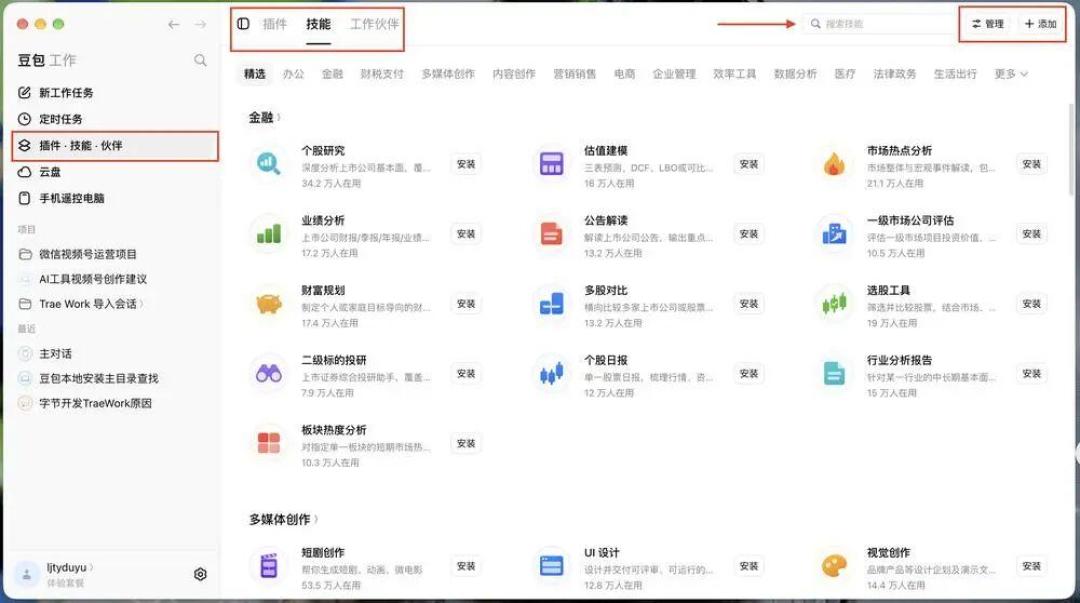Click the 多股对比 icon
The image size is (1080, 603).
552,303
